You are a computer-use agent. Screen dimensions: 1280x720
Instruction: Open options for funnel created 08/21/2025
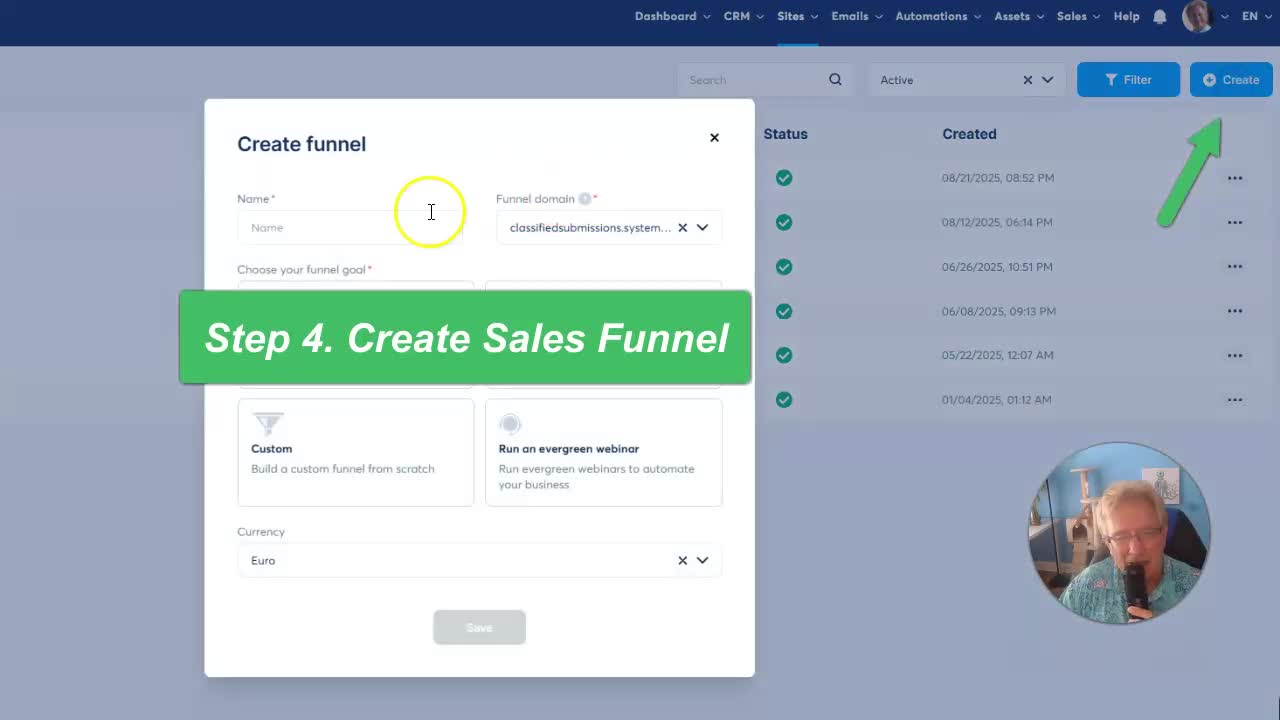click(1235, 178)
